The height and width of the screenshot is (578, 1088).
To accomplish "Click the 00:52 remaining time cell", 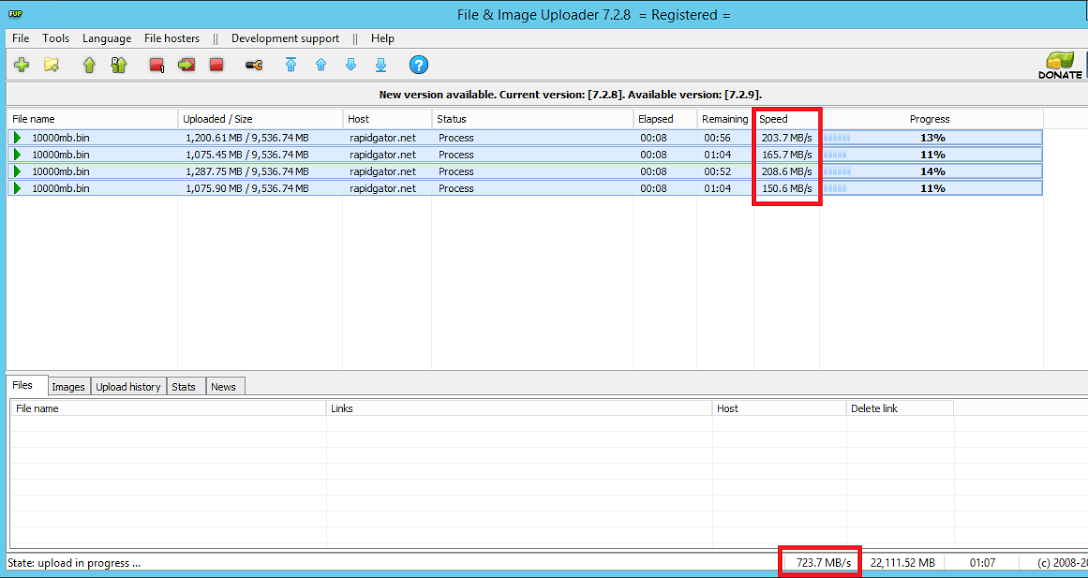I will 717,171.
